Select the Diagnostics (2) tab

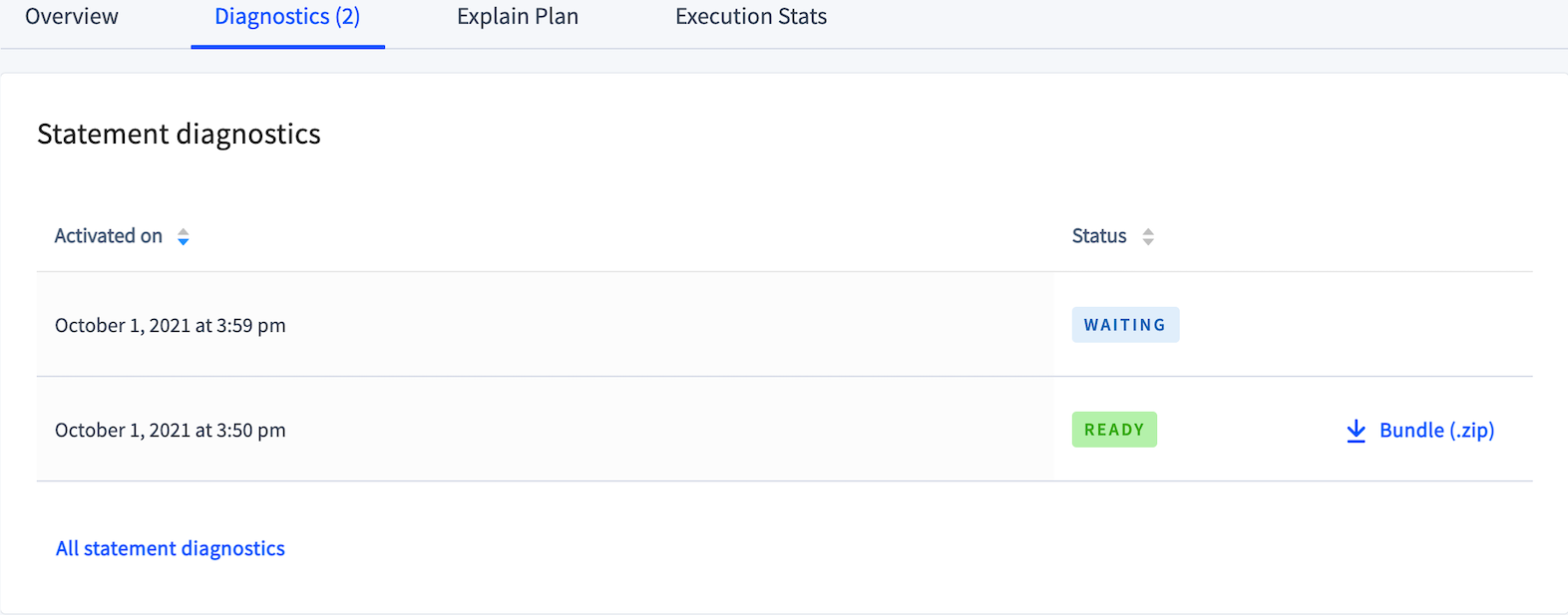287,17
